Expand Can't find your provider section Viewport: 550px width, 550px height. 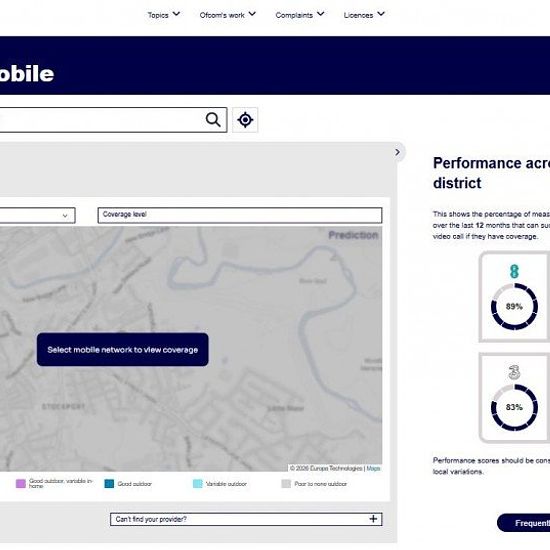tap(246, 519)
